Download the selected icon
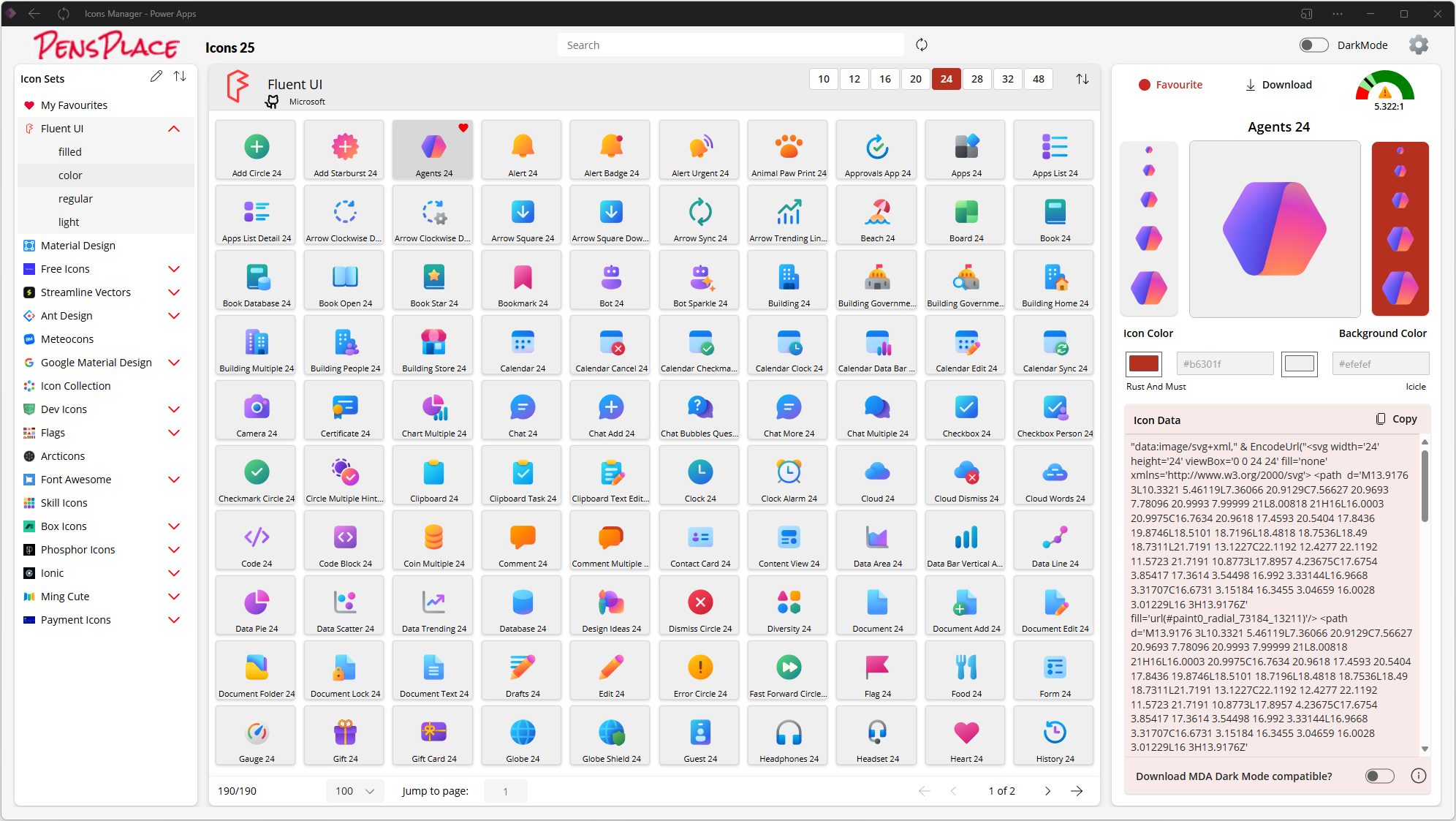This screenshot has width=1456, height=821. coord(1278,85)
